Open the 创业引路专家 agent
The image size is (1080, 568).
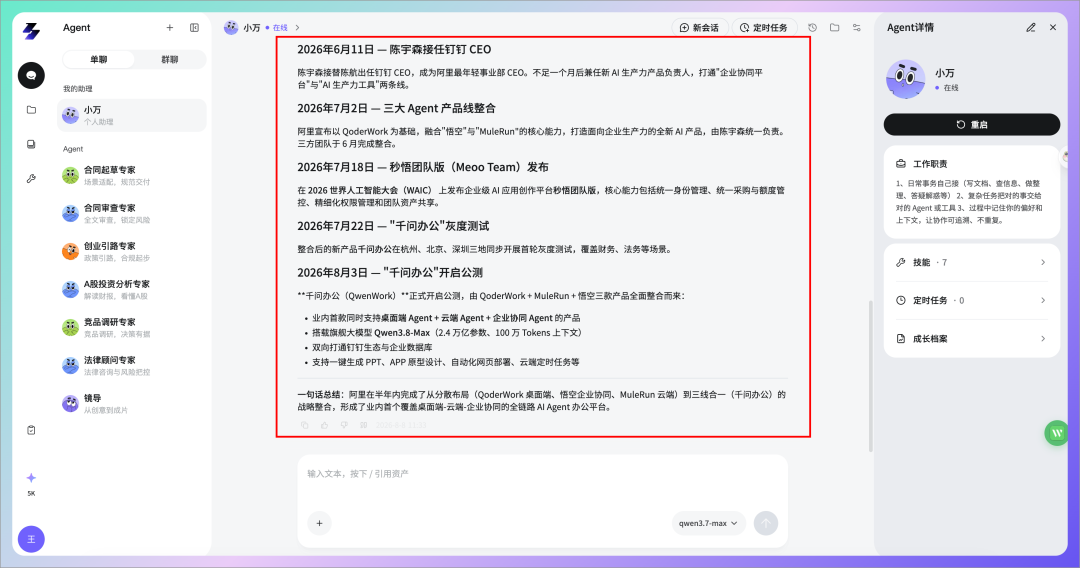132,251
